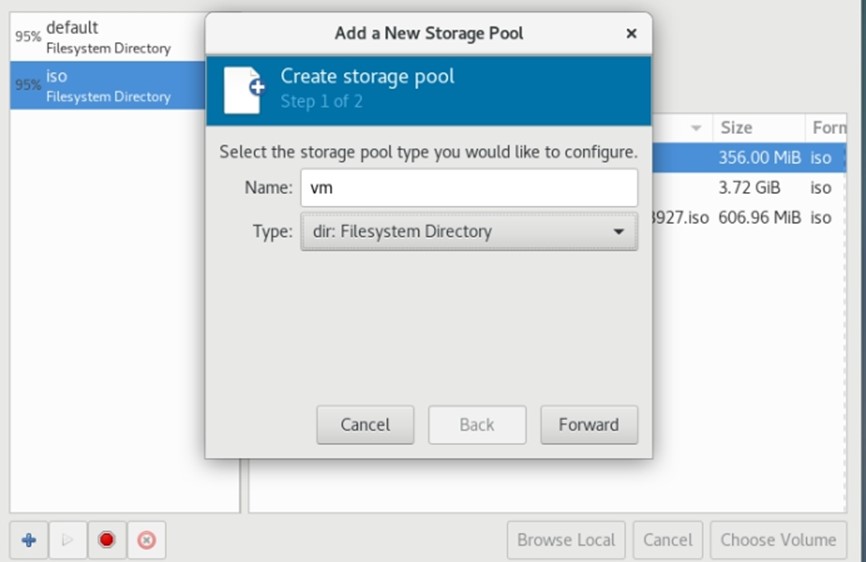Screen dimensions: 866x562
Task: Click into the Name field containing vm
Action: click(x=468, y=187)
